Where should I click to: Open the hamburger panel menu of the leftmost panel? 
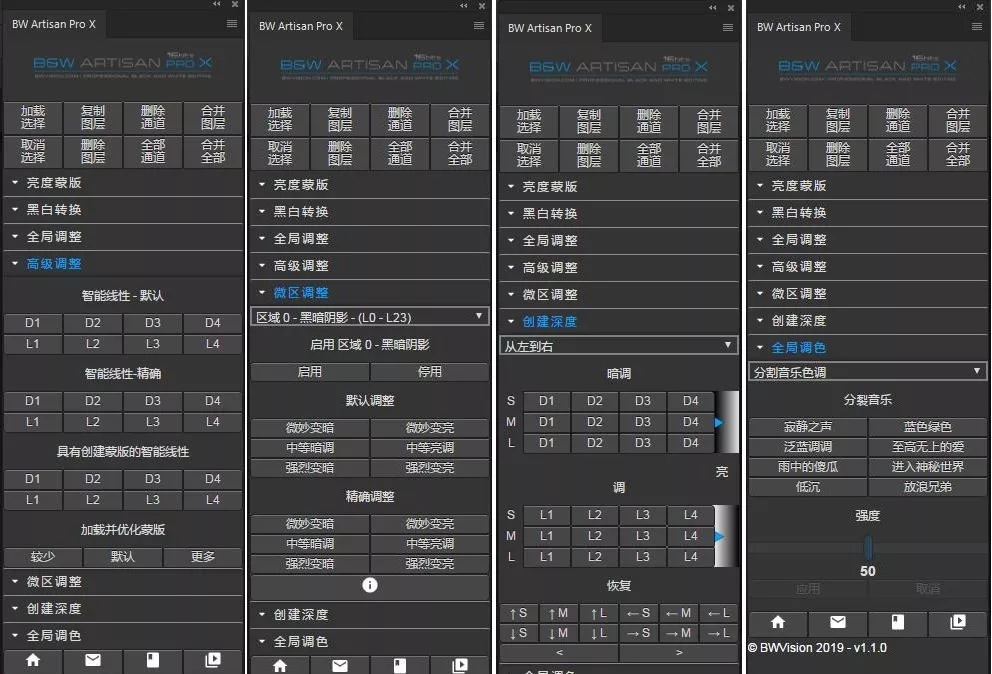click(232, 24)
